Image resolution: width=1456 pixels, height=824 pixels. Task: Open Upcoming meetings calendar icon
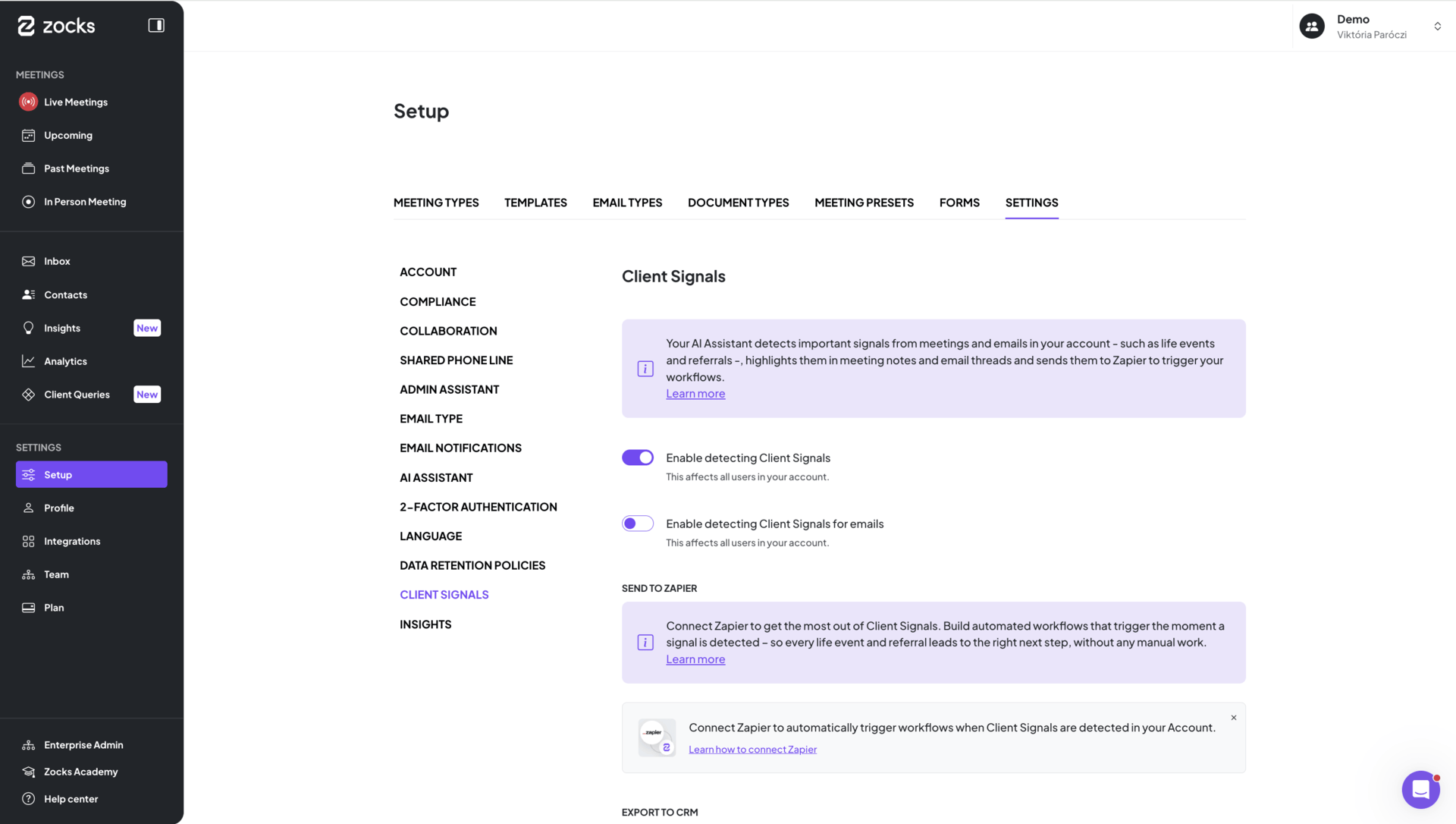pos(28,135)
